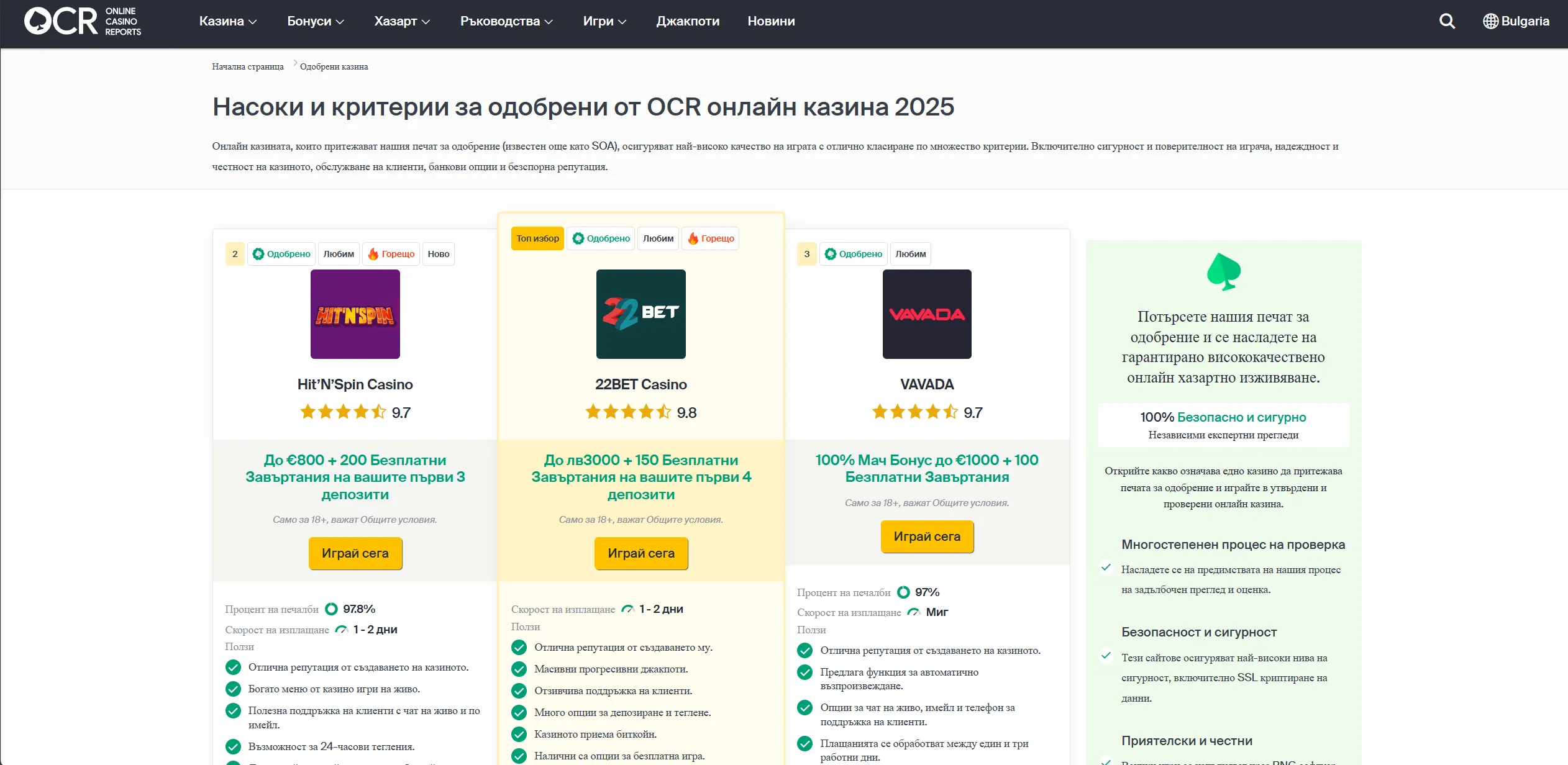Expand the Казина menu dropdown
1568x765 pixels.
(x=228, y=21)
